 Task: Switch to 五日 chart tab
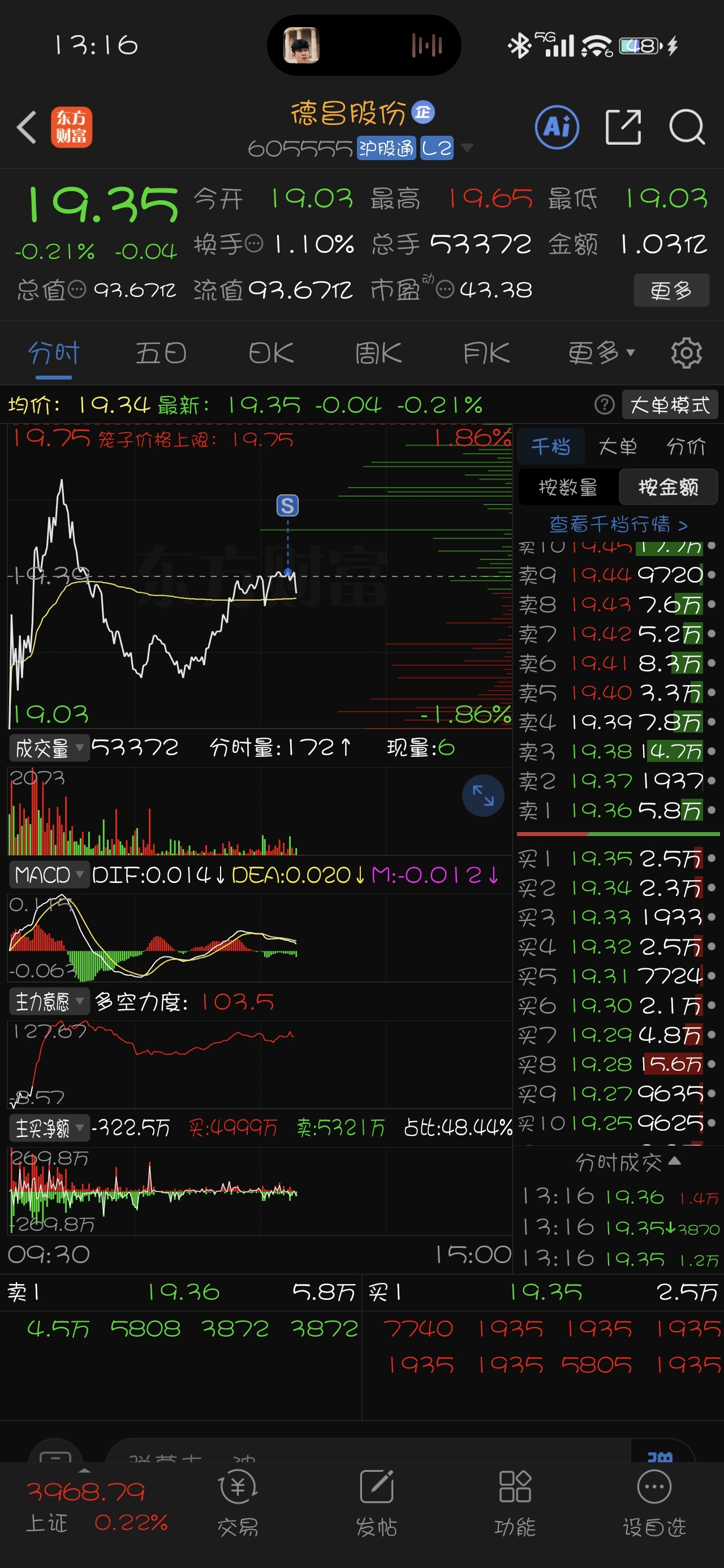tap(161, 353)
